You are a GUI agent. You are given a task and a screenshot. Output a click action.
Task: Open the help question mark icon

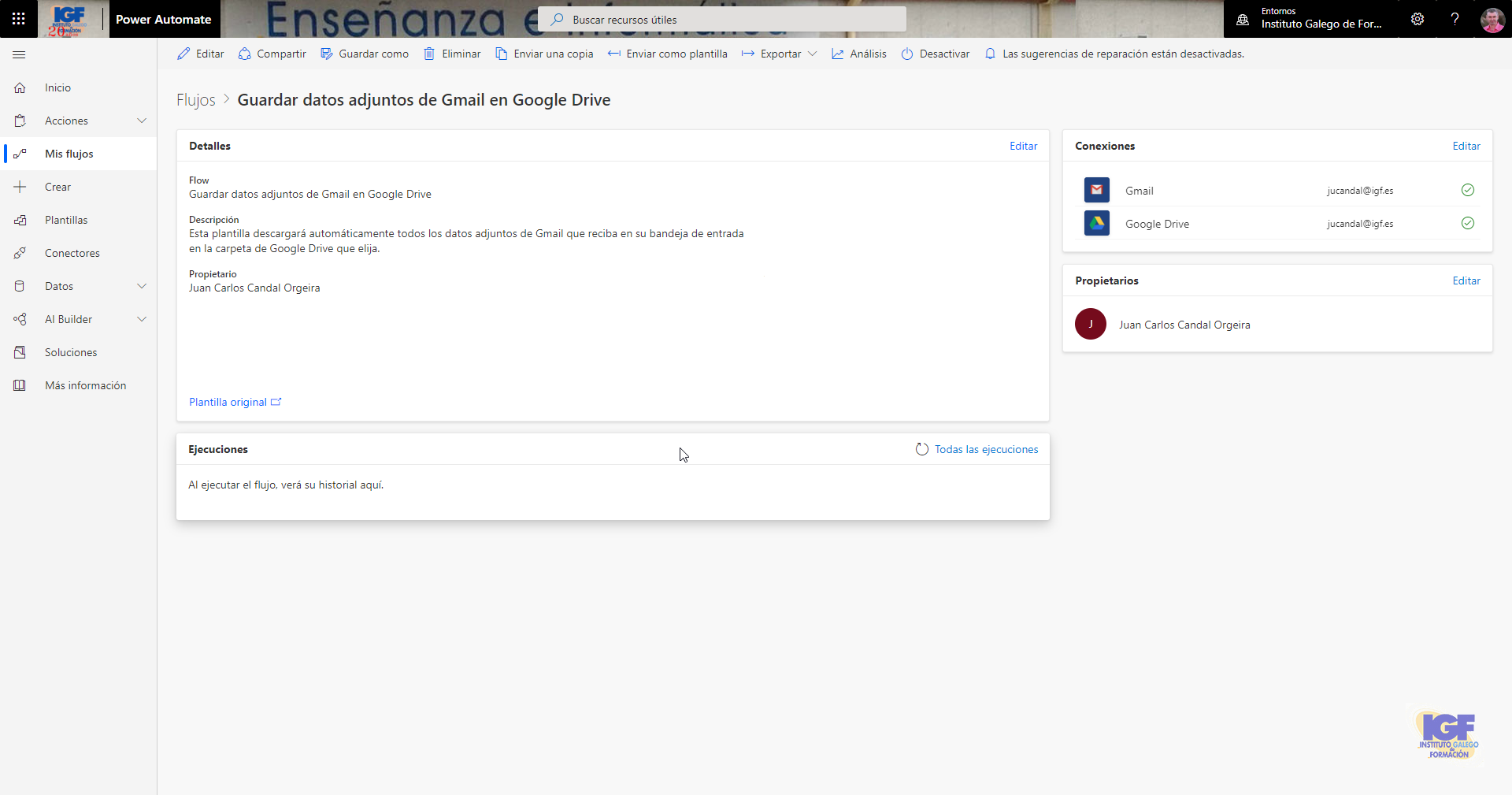pyautogui.click(x=1455, y=19)
